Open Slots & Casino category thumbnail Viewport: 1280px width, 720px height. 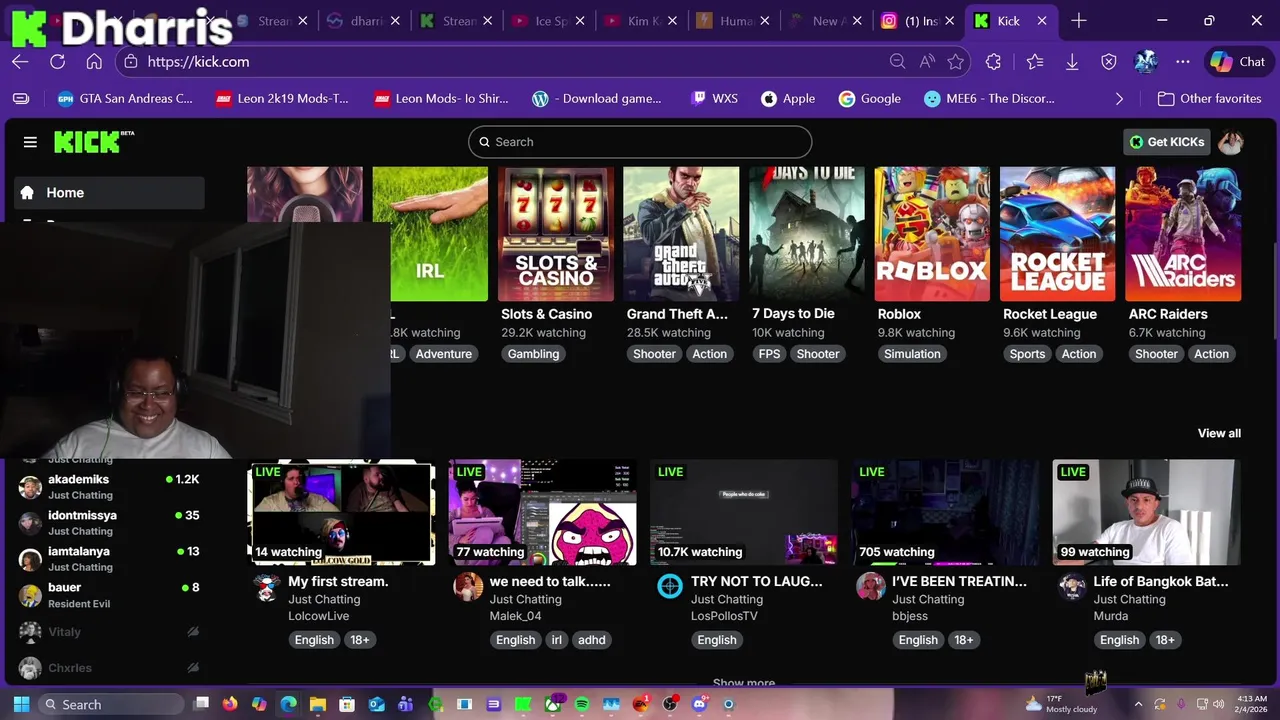tap(556, 234)
